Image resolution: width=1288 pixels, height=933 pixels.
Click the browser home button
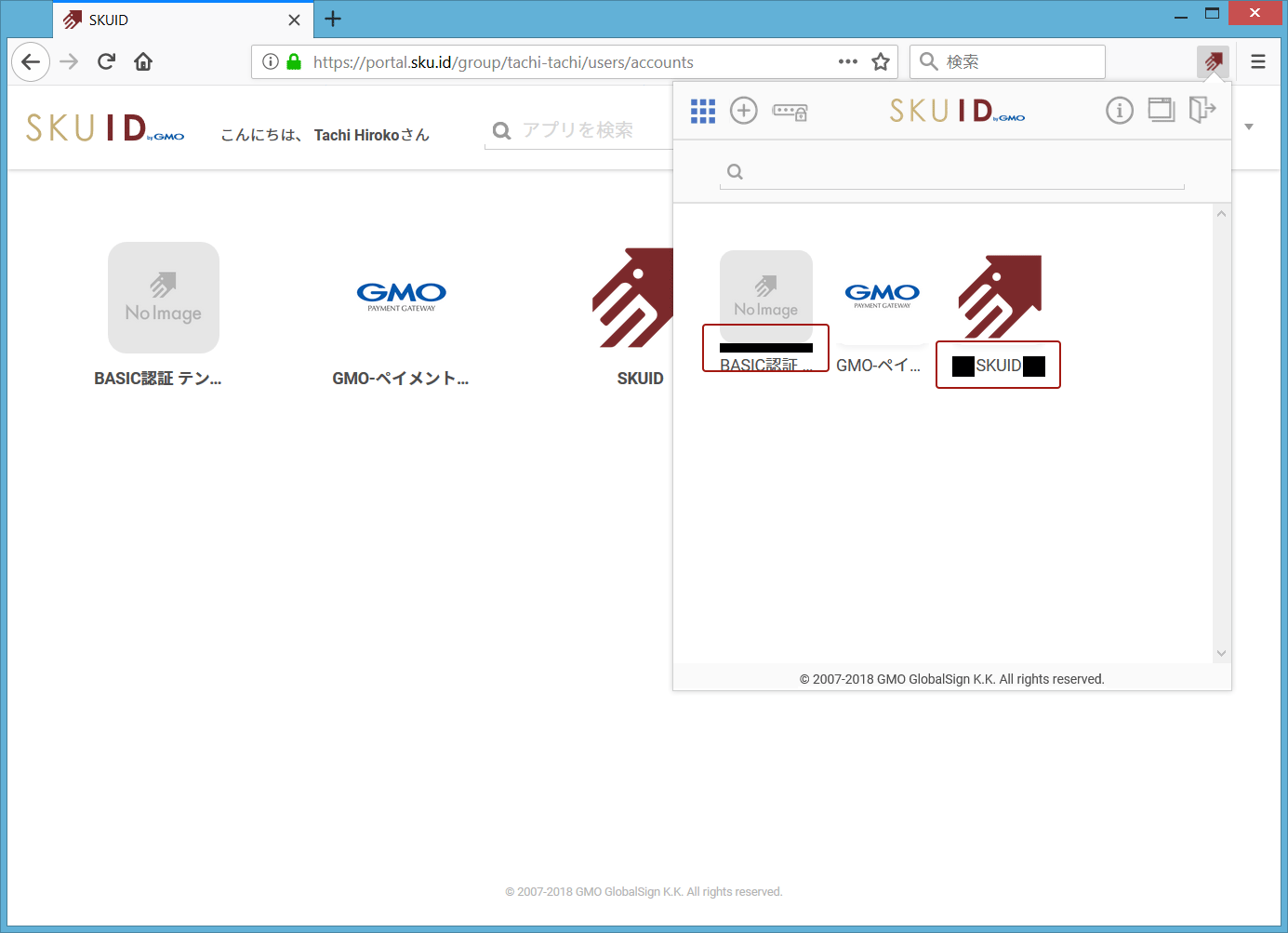[143, 62]
